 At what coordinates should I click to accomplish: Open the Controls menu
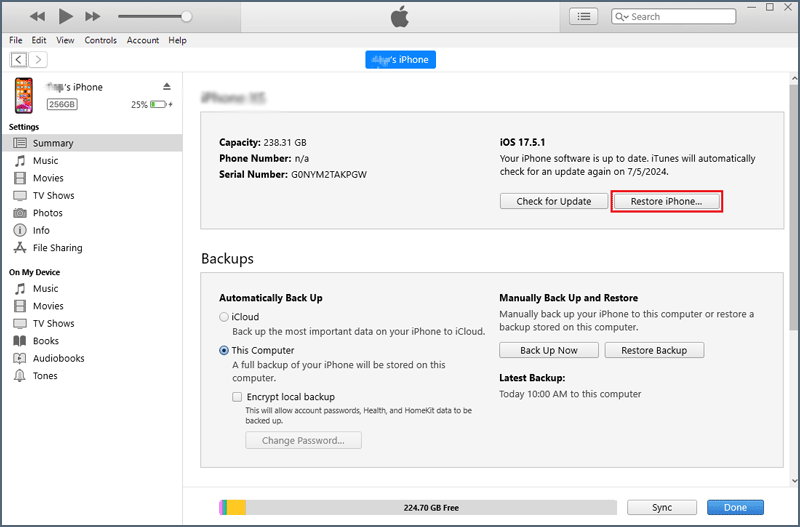101,40
